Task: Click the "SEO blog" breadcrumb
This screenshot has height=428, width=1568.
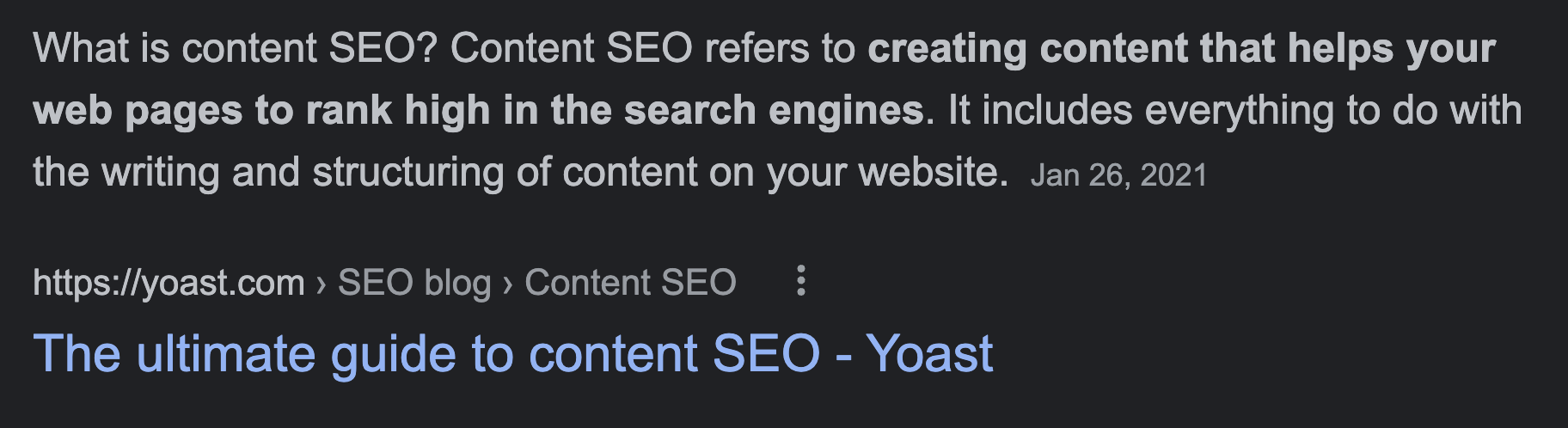Action: 413,283
